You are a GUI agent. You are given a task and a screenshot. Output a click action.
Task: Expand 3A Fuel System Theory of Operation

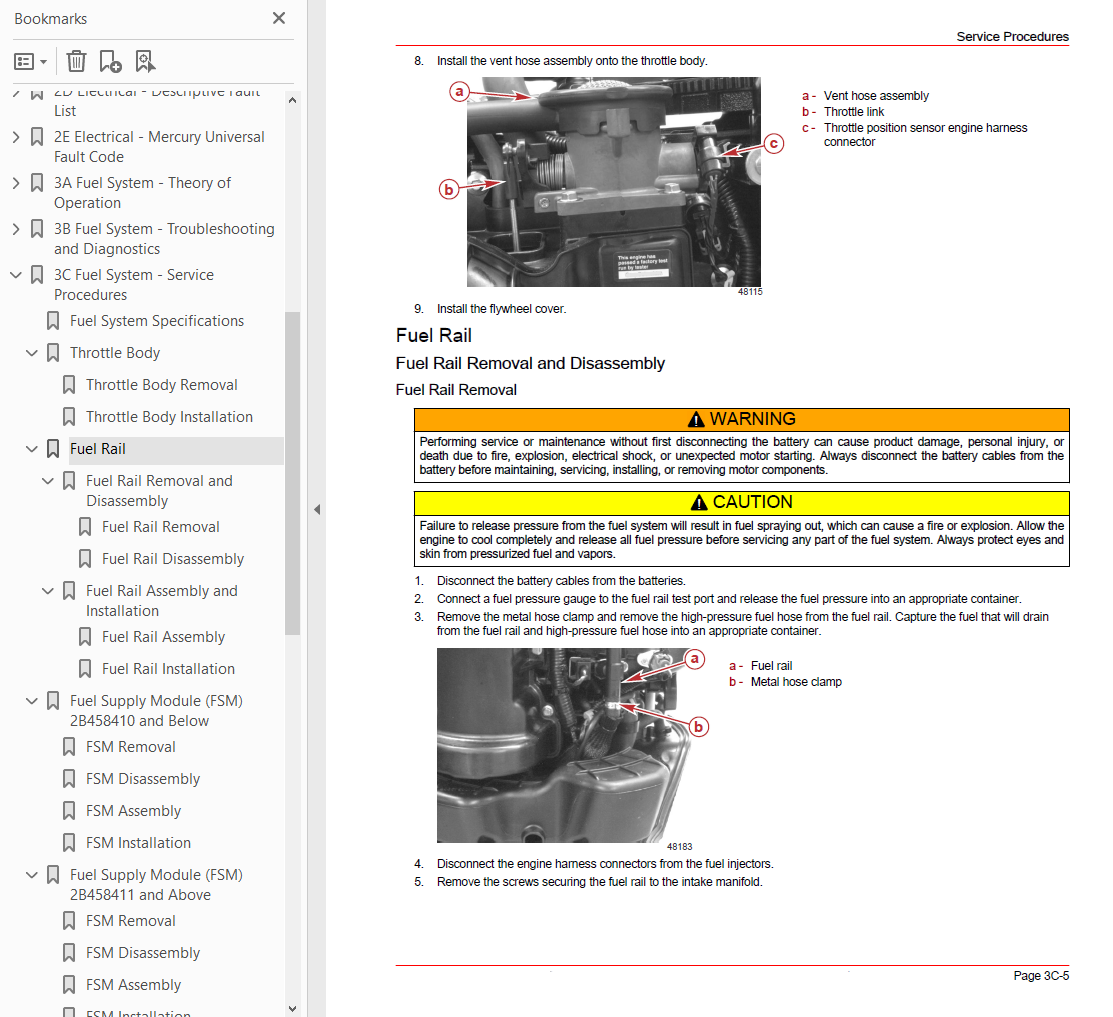[x=16, y=183]
